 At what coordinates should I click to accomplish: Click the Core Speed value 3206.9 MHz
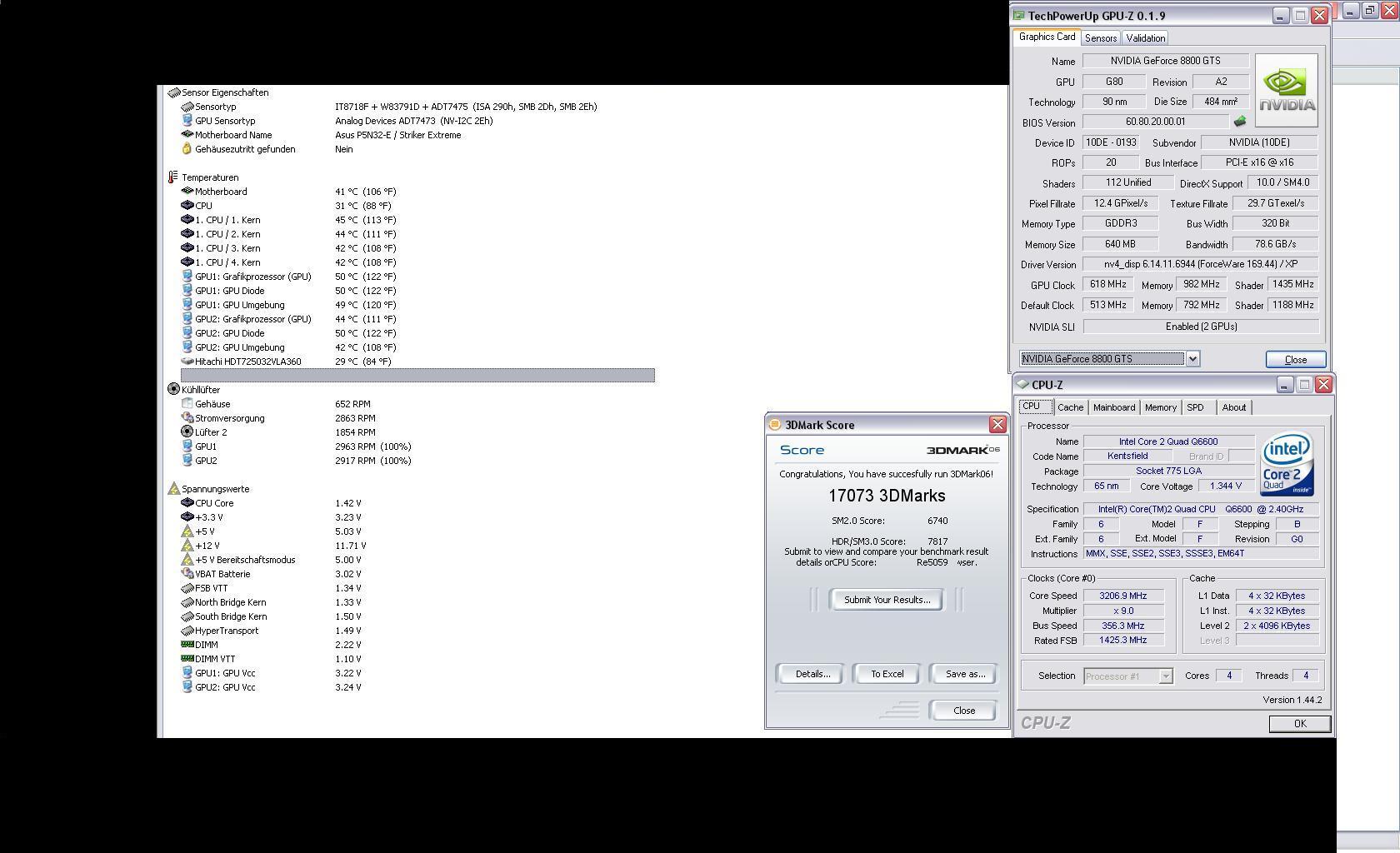tap(1122, 596)
